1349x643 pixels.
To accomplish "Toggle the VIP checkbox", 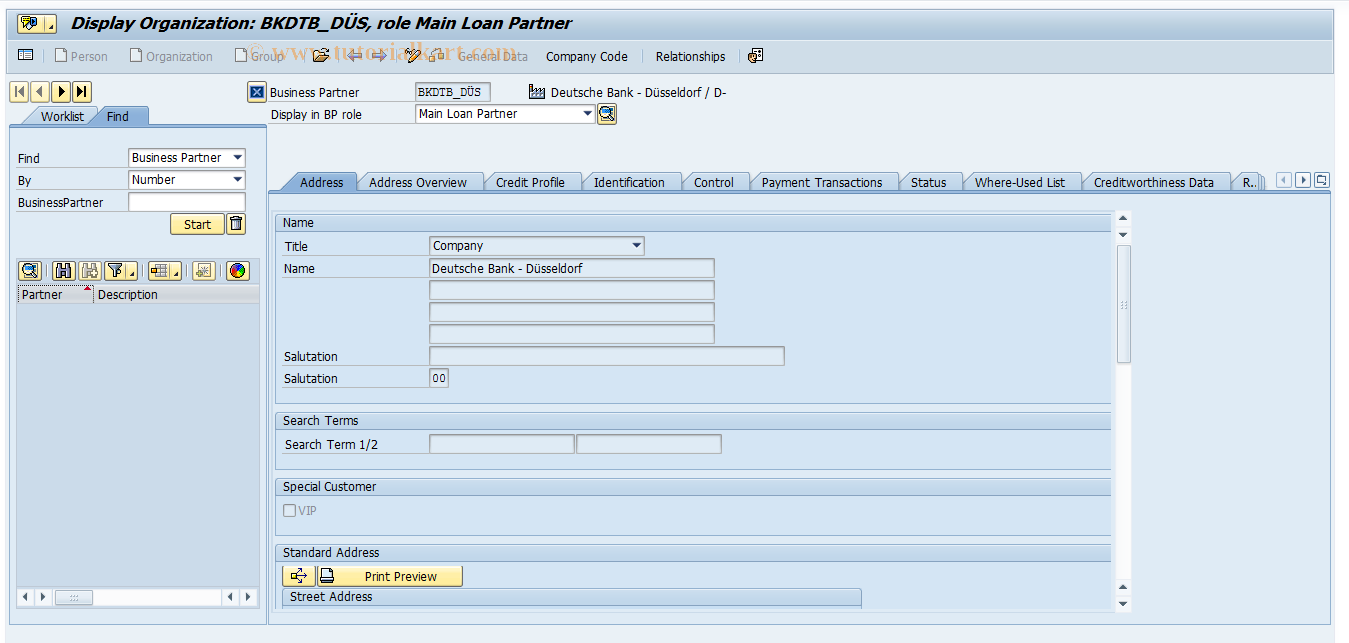I will (288, 509).
